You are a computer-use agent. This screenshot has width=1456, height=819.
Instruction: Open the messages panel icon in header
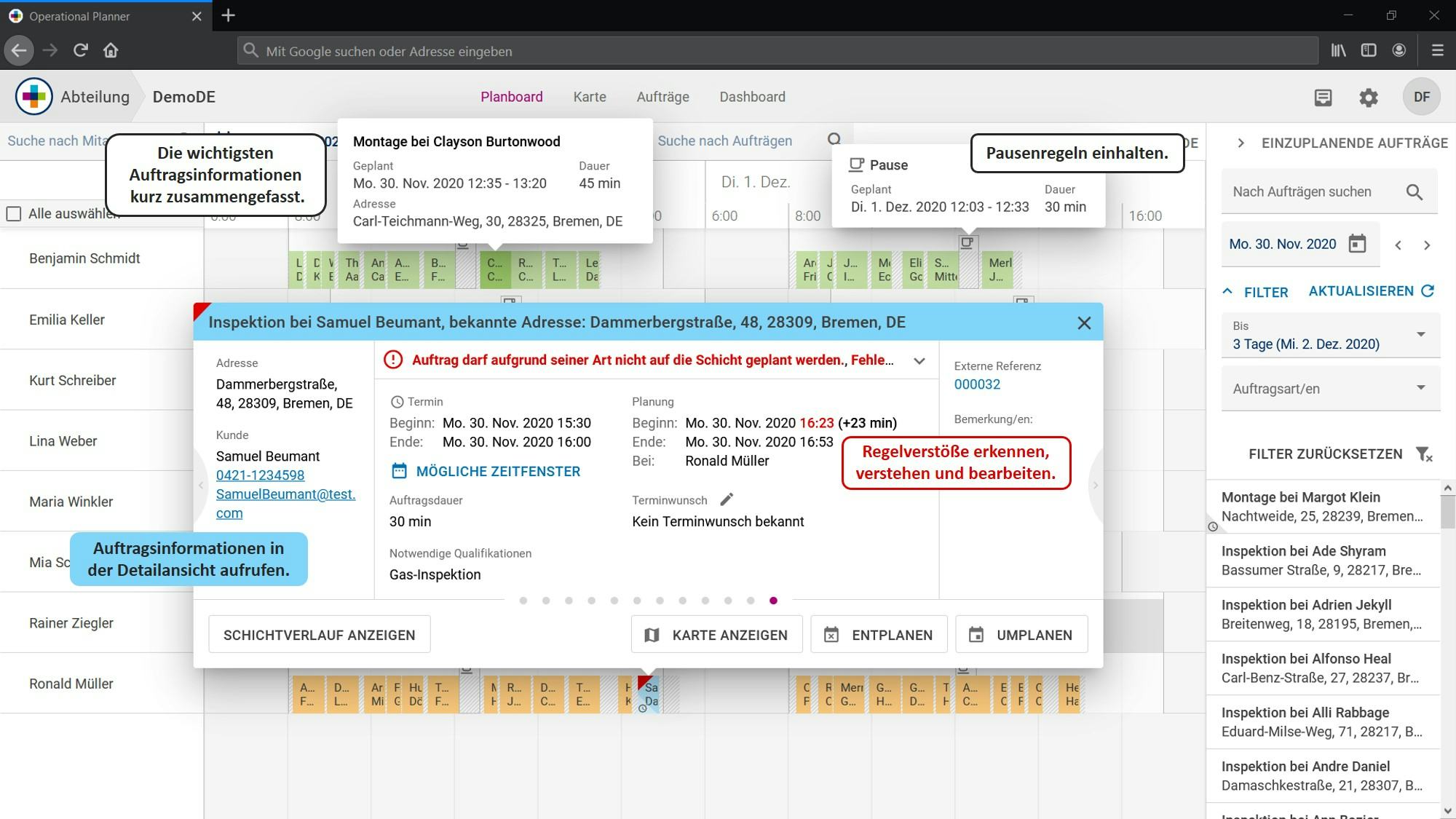(1323, 98)
